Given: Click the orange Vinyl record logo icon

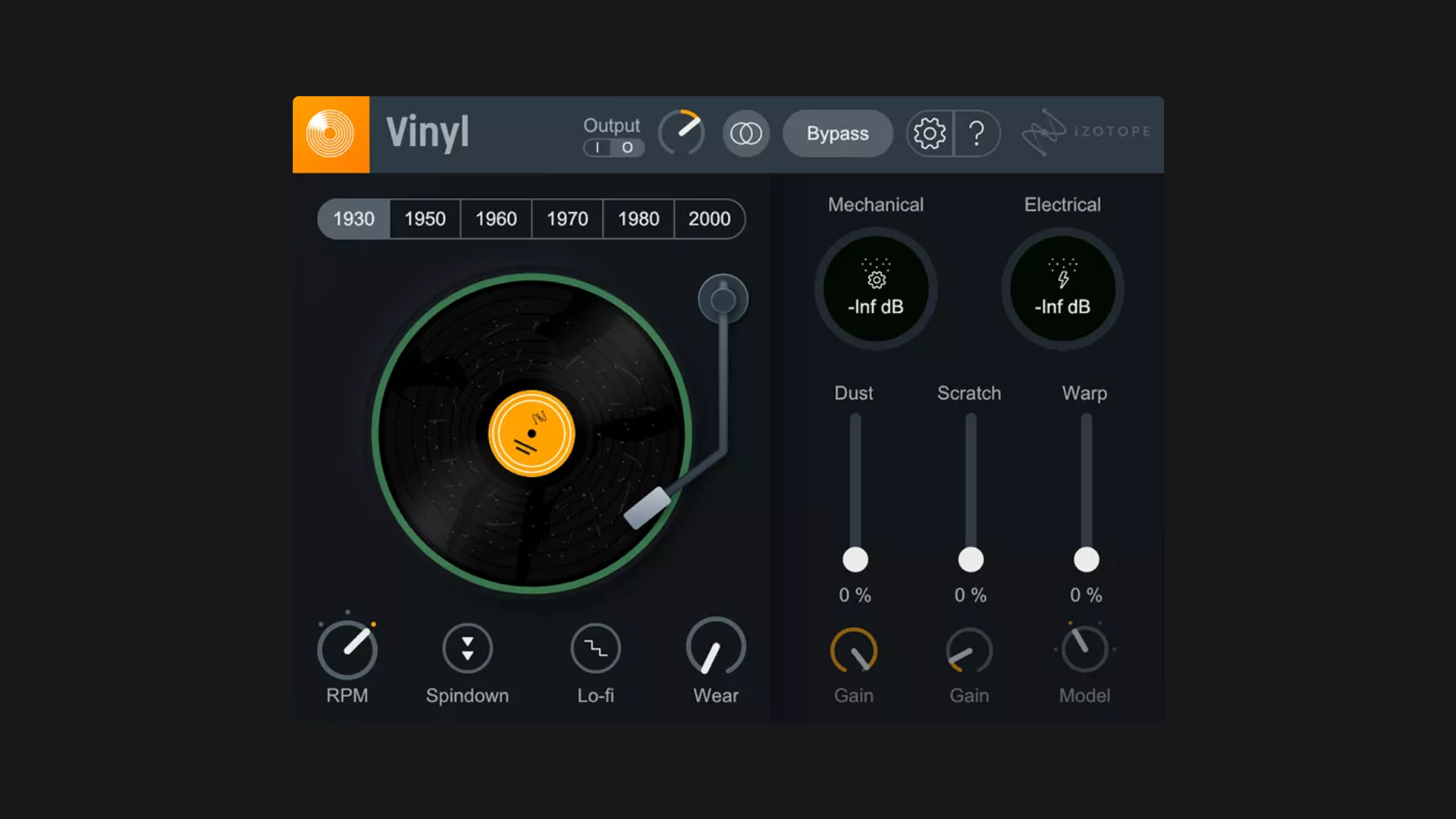Looking at the screenshot, I should 331,134.
